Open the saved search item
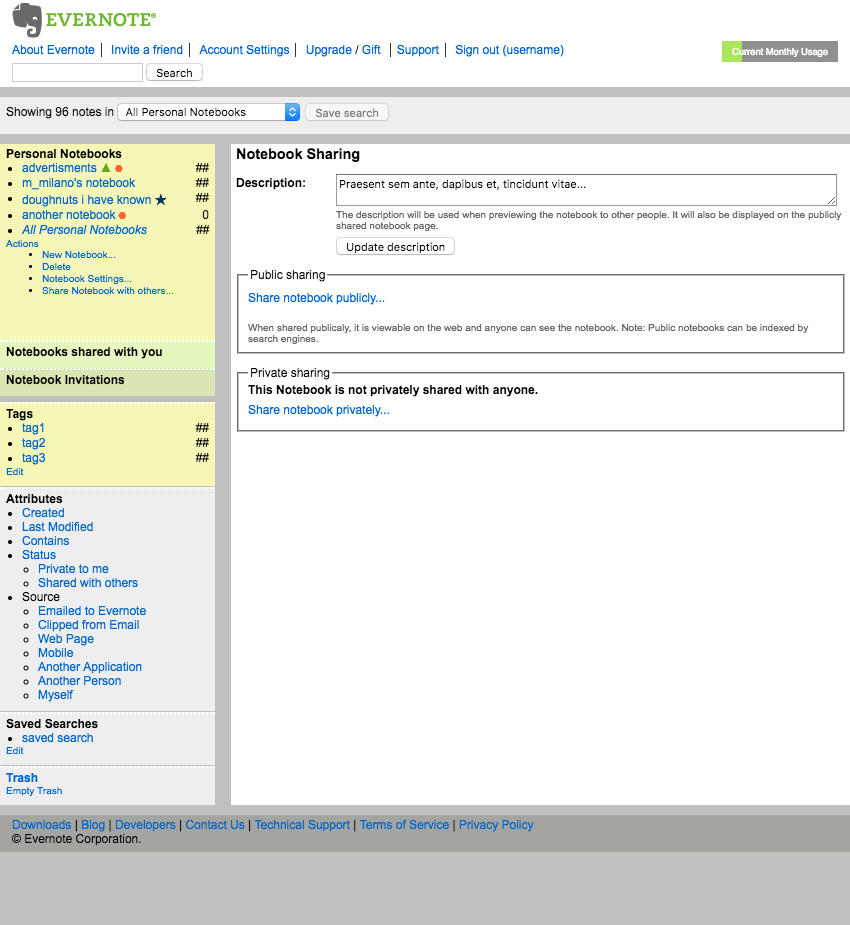 (x=58, y=738)
